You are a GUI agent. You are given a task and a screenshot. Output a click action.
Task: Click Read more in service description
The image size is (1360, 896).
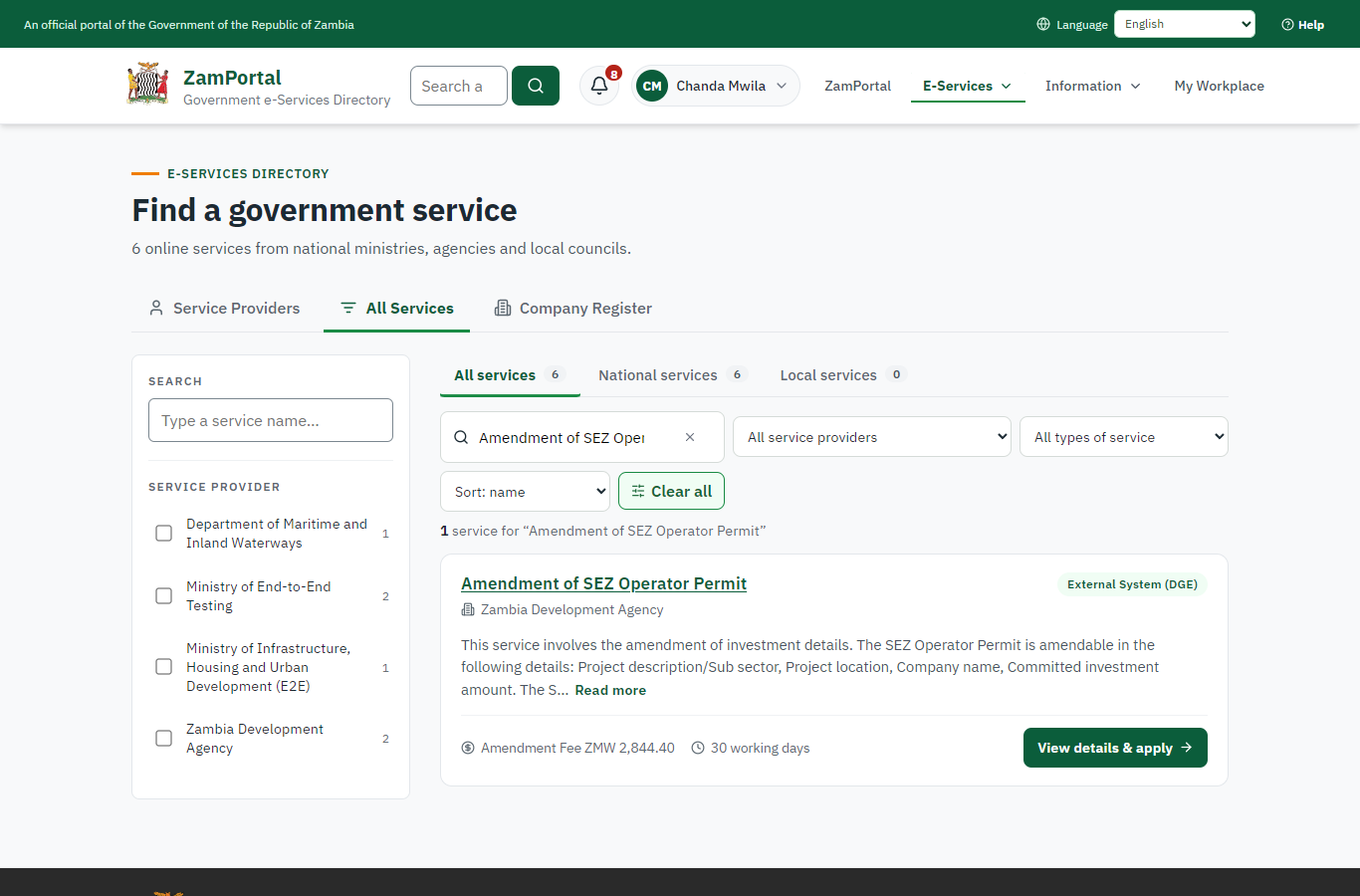point(610,690)
